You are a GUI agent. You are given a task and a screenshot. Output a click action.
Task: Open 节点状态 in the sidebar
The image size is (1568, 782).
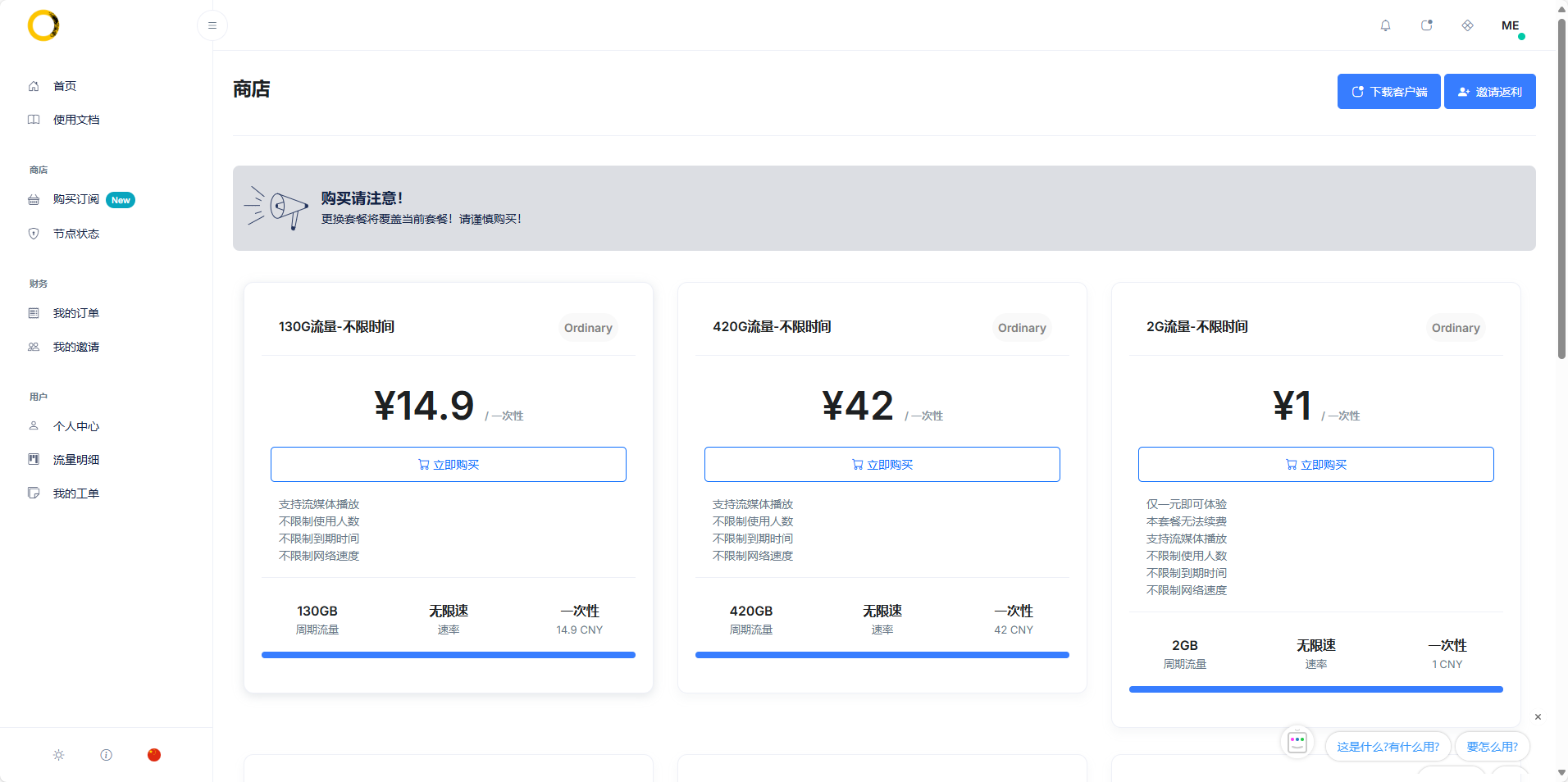[75, 234]
